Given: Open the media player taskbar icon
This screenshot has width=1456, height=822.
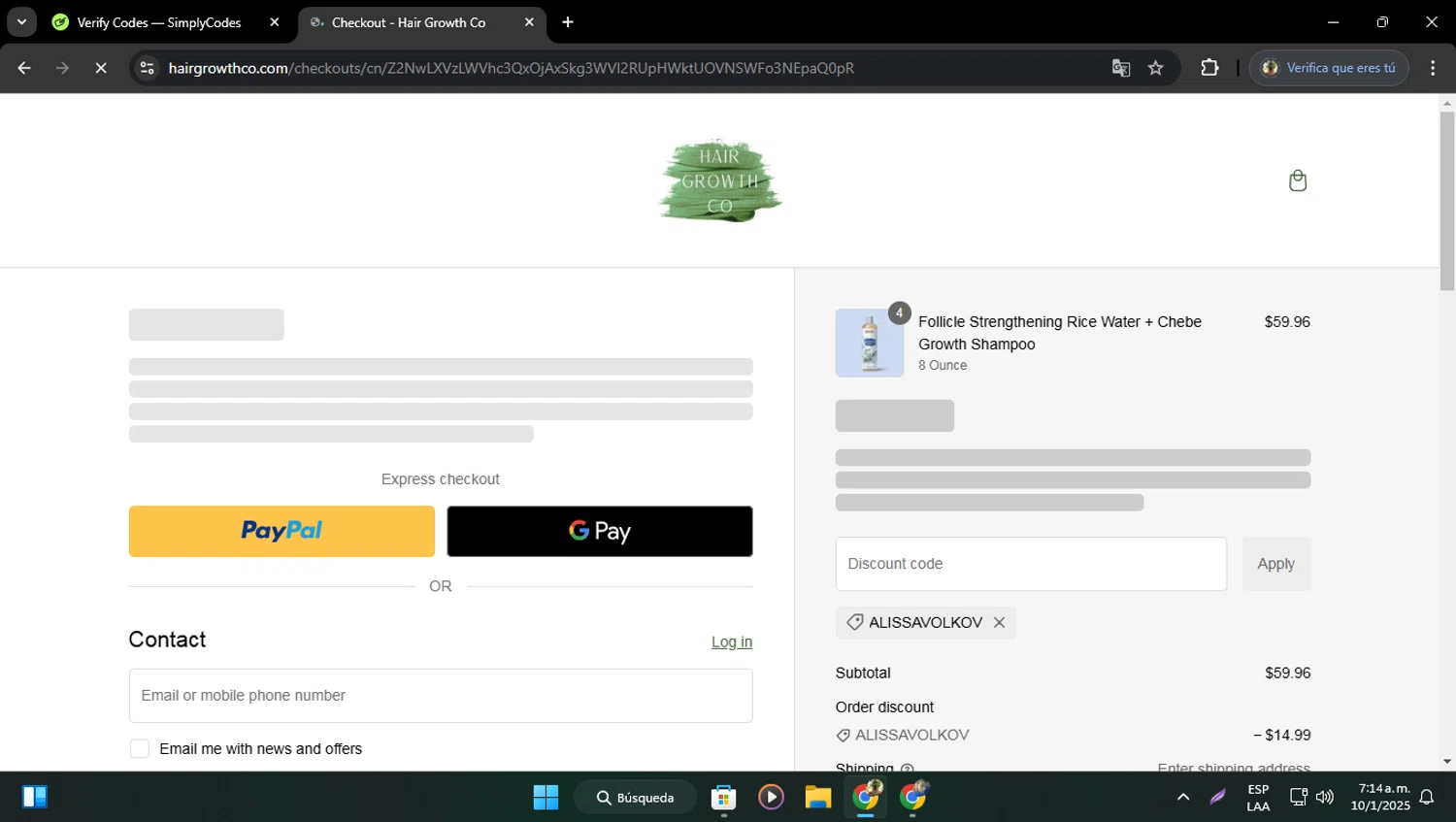Looking at the screenshot, I should 771,797.
